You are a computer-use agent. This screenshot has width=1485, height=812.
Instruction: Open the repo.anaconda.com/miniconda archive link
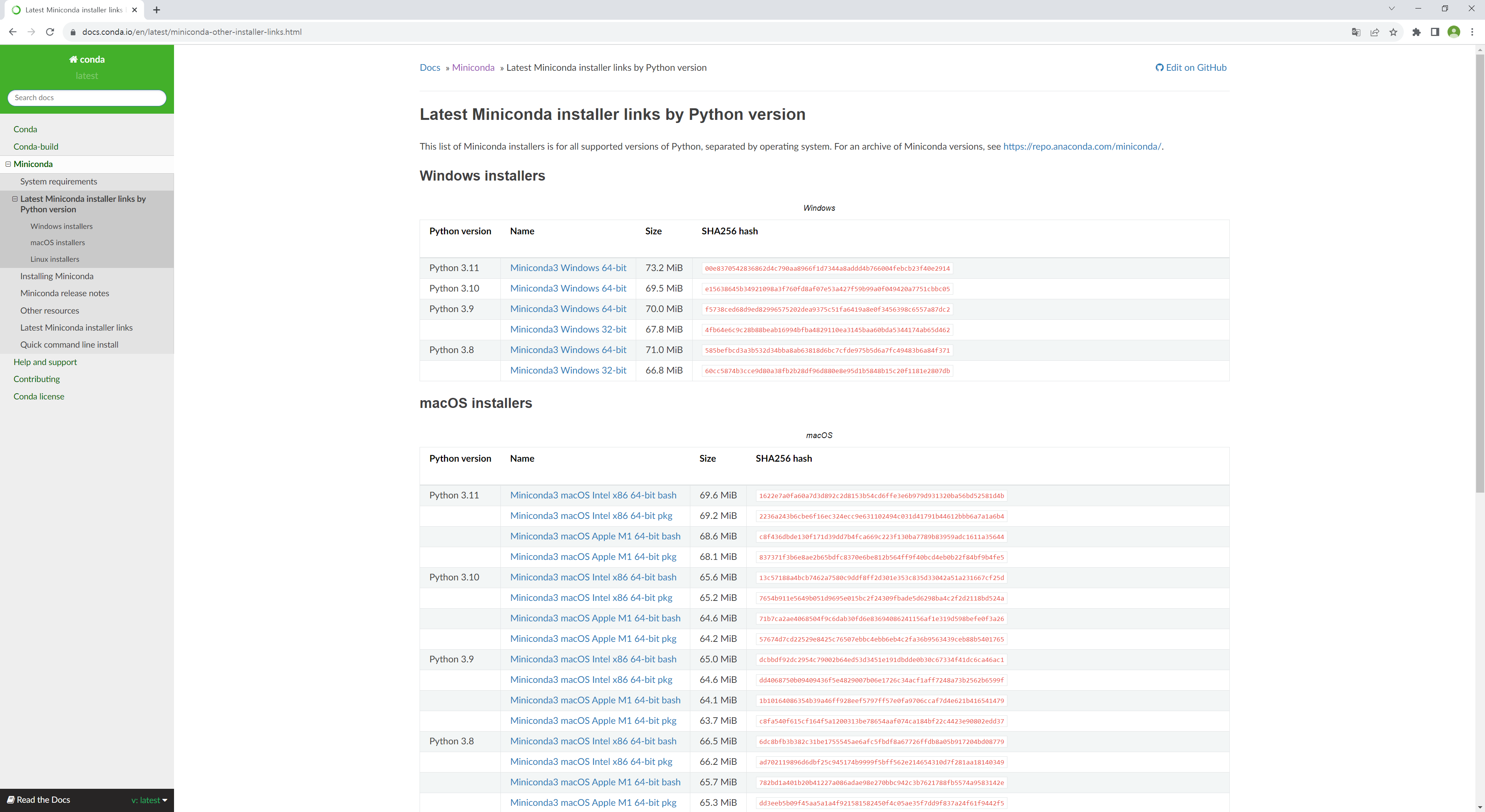click(x=1082, y=147)
